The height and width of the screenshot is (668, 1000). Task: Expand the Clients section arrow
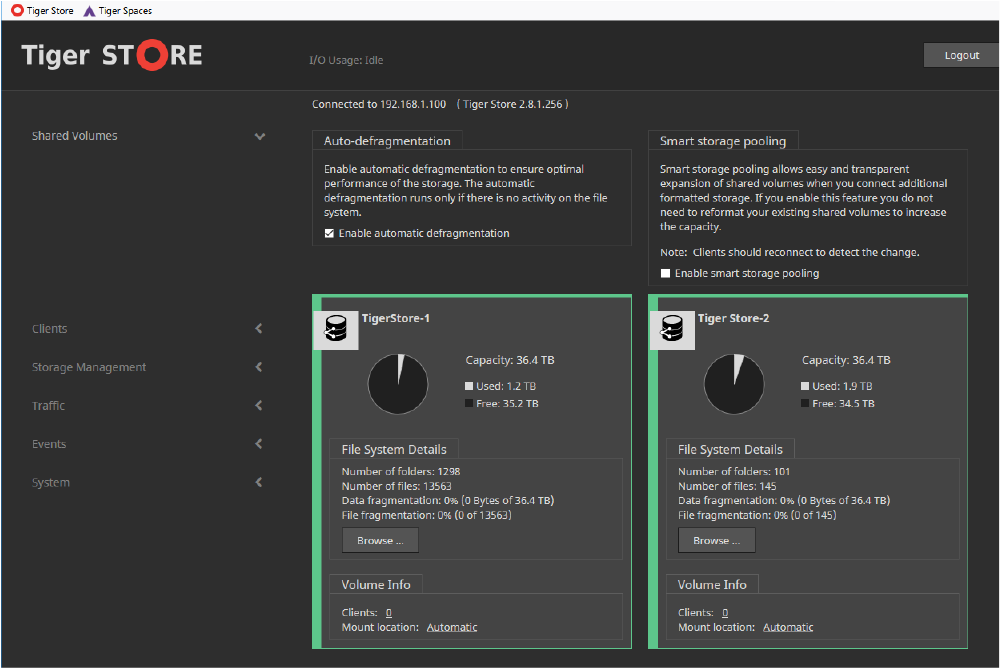(259, 329)
